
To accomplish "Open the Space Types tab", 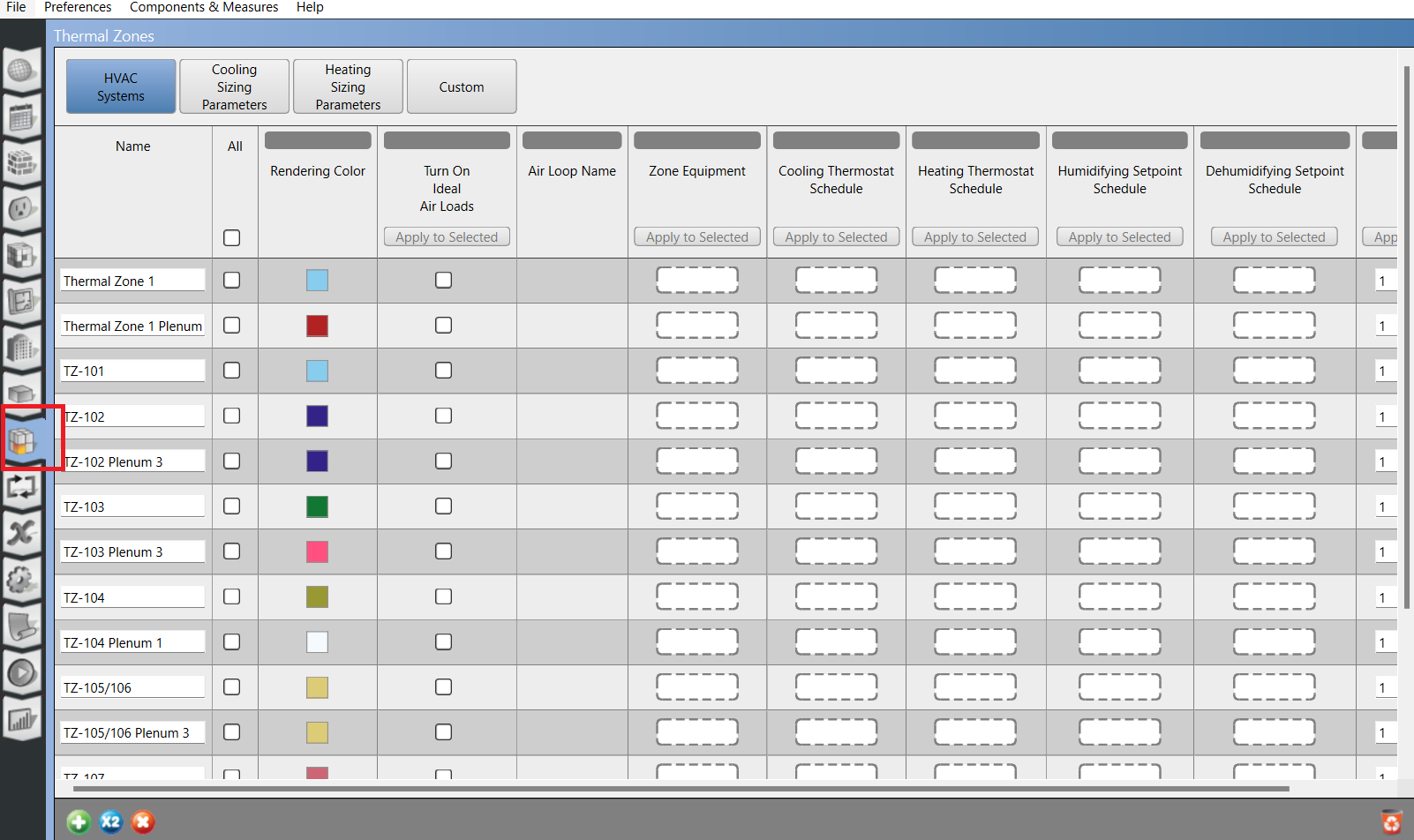I will point(22,256).
